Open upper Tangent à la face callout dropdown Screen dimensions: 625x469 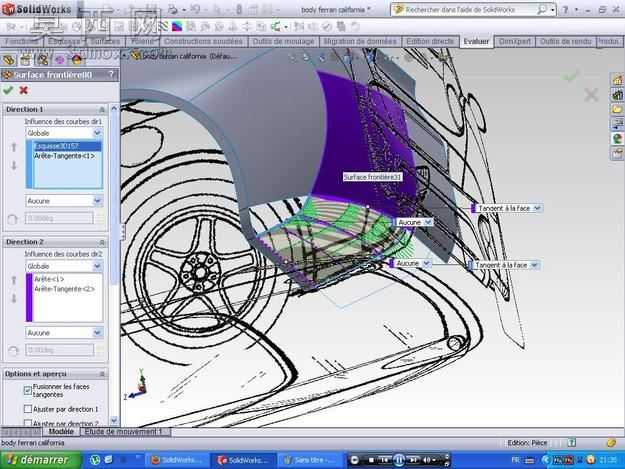[537, 208]
